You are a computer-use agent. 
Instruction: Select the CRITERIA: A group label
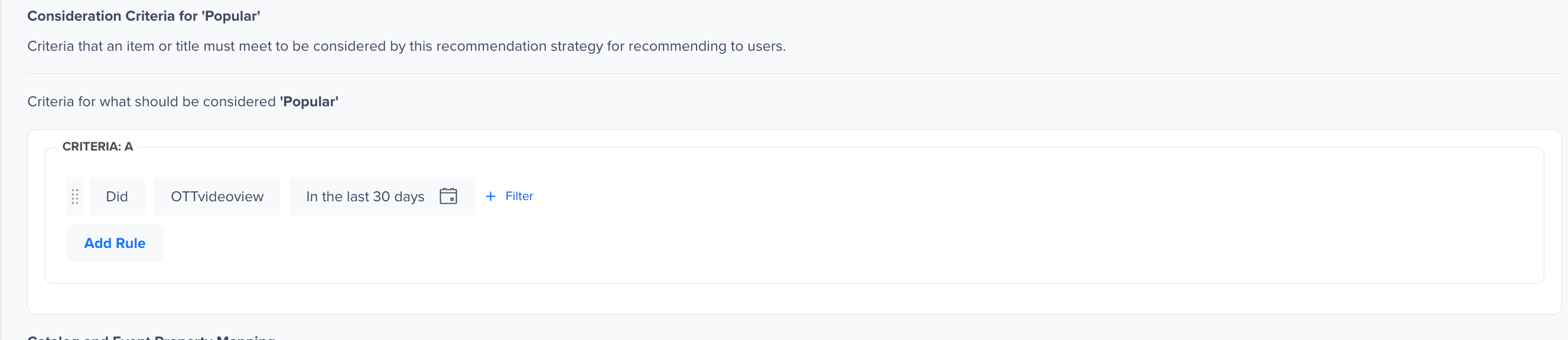click(x=97, y=146)
